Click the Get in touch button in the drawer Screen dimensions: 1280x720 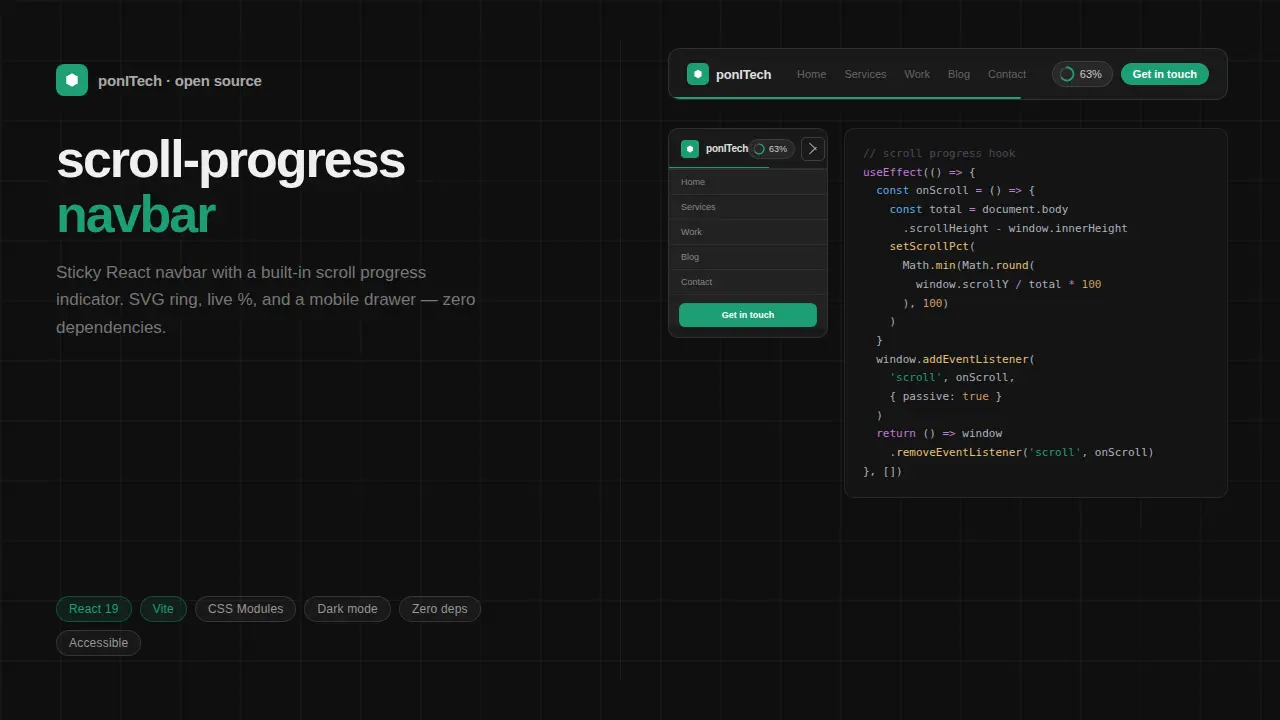tap(748, 315)
